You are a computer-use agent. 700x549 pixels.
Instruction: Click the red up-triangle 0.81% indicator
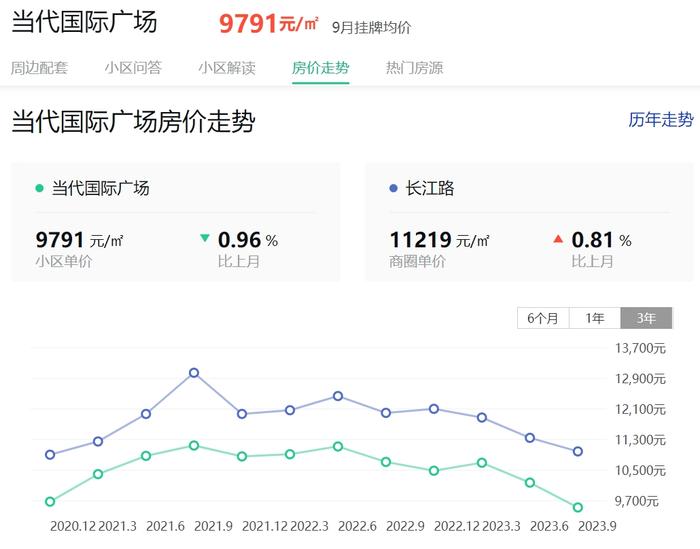(558, 239)
